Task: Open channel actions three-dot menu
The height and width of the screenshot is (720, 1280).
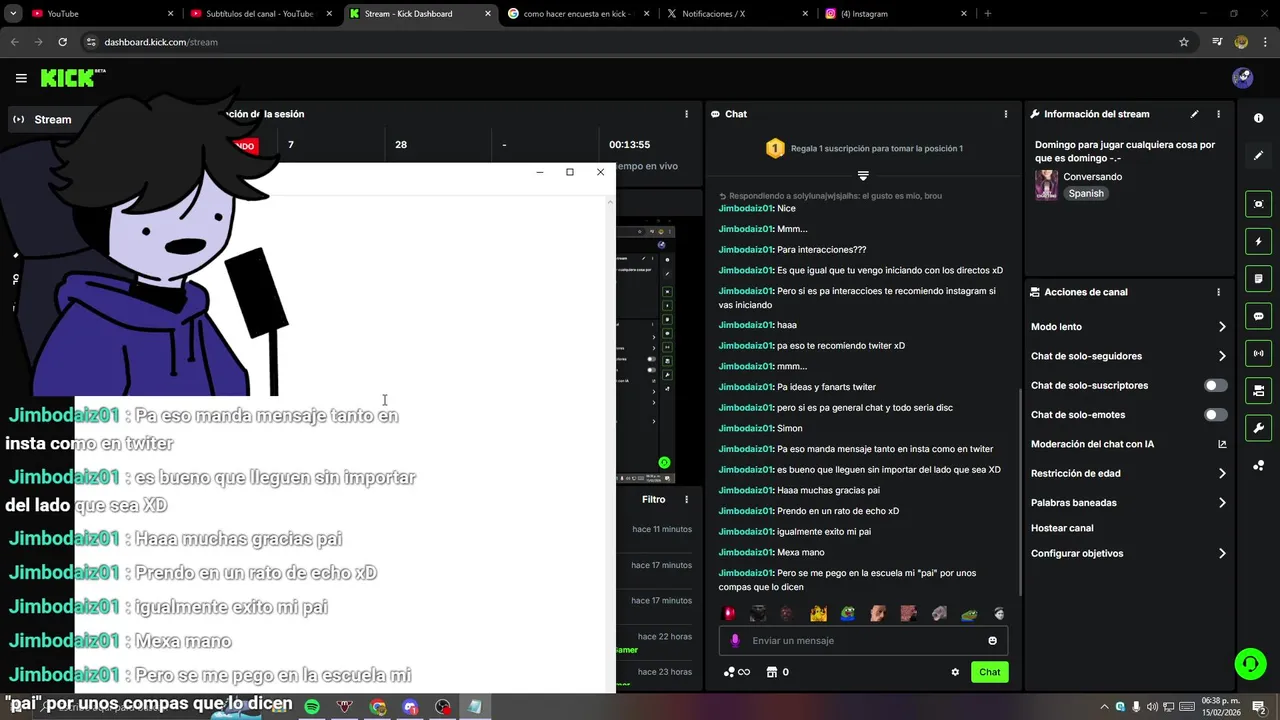Action: [x=1218, y=292]
